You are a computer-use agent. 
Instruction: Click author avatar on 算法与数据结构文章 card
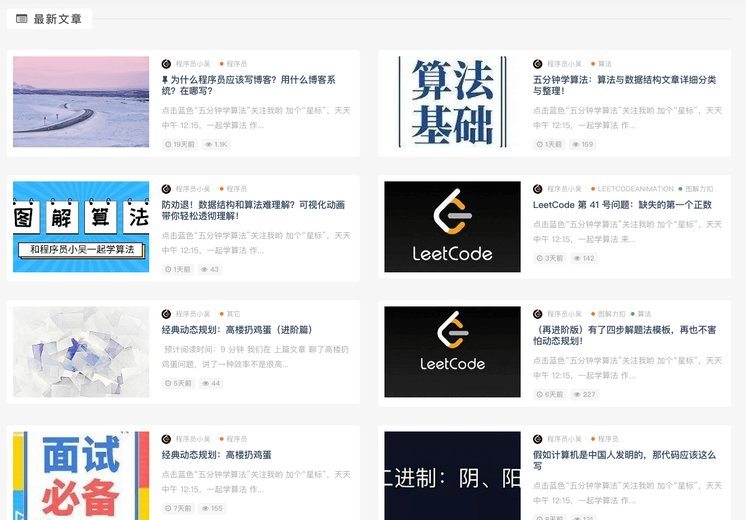coord(538,64)
